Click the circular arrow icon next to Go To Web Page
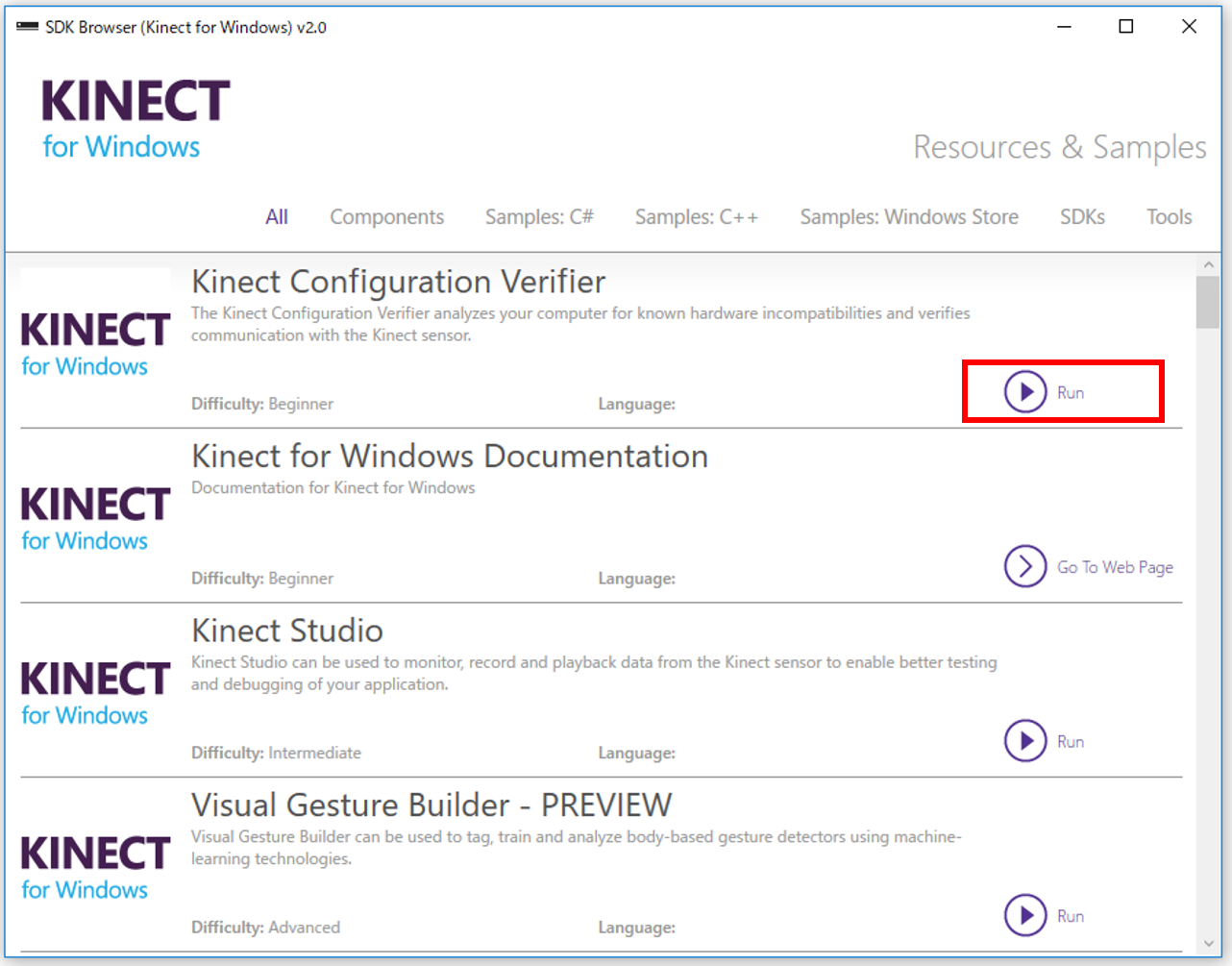 coord(1025,567)
